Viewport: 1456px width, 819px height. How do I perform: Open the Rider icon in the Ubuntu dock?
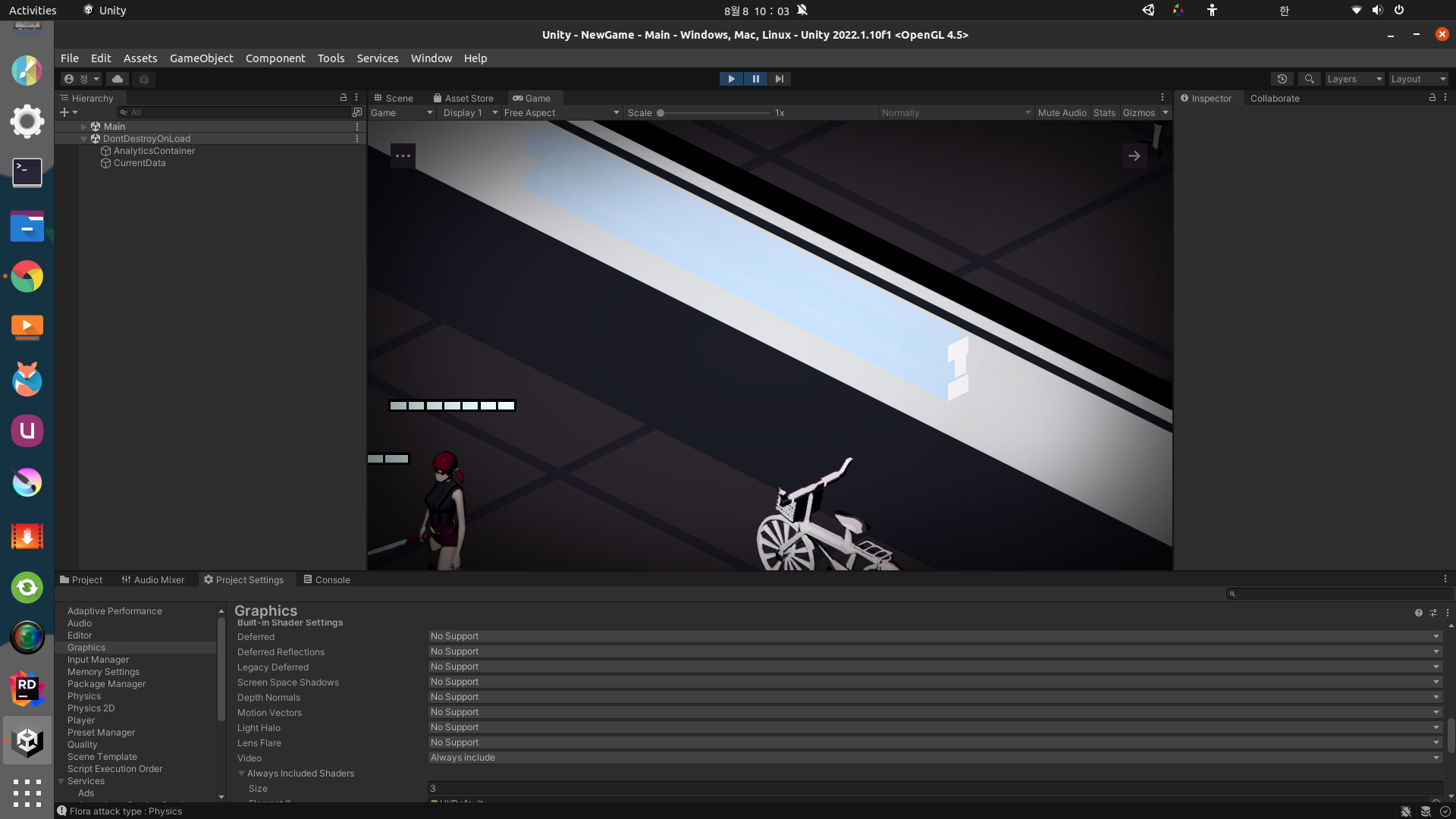pyautogui.click(x=27, y=689)
